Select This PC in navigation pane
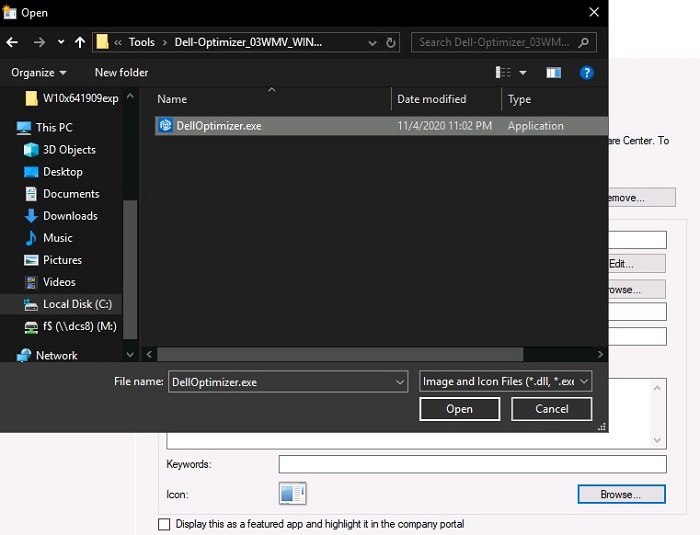This screenshot has width=700, height=535. coord(44,128)
